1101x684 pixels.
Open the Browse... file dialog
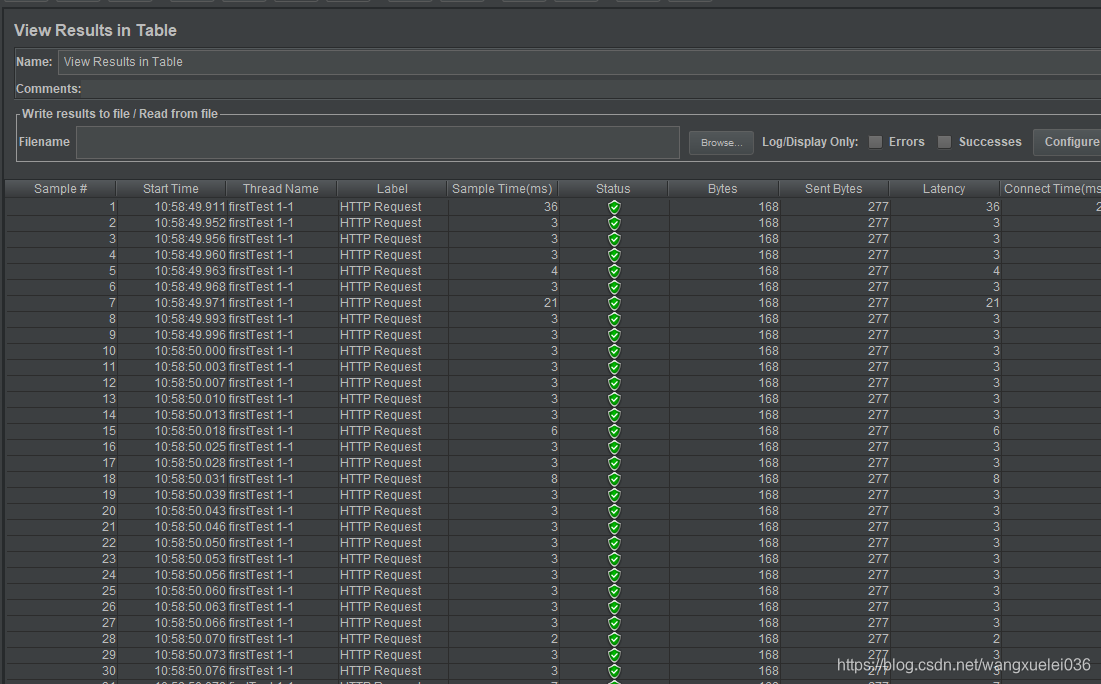tap(721, 143)
